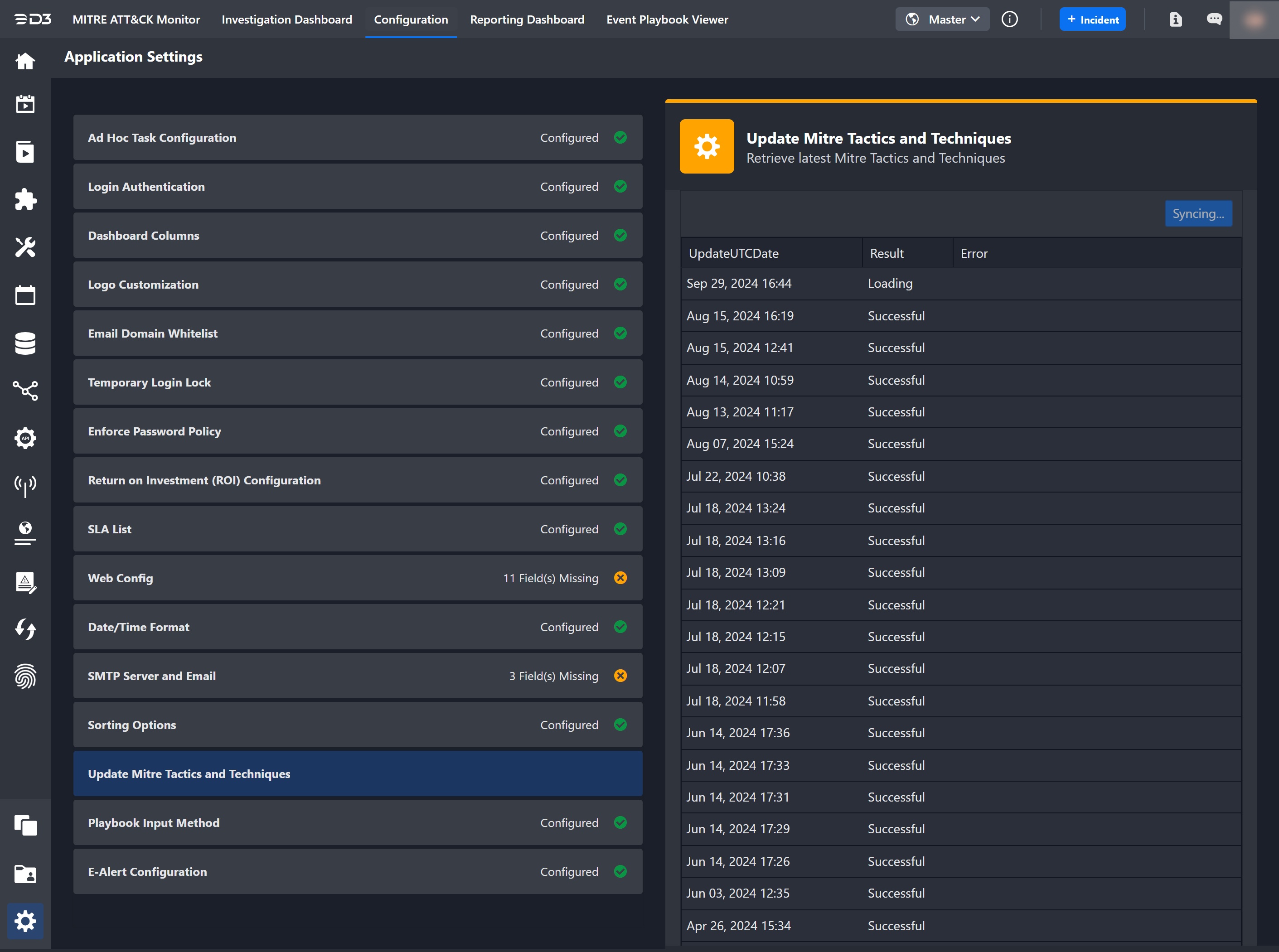Switch to Event Playbook Viewer tab
The image size is (1279, 952).
[667, 19]
